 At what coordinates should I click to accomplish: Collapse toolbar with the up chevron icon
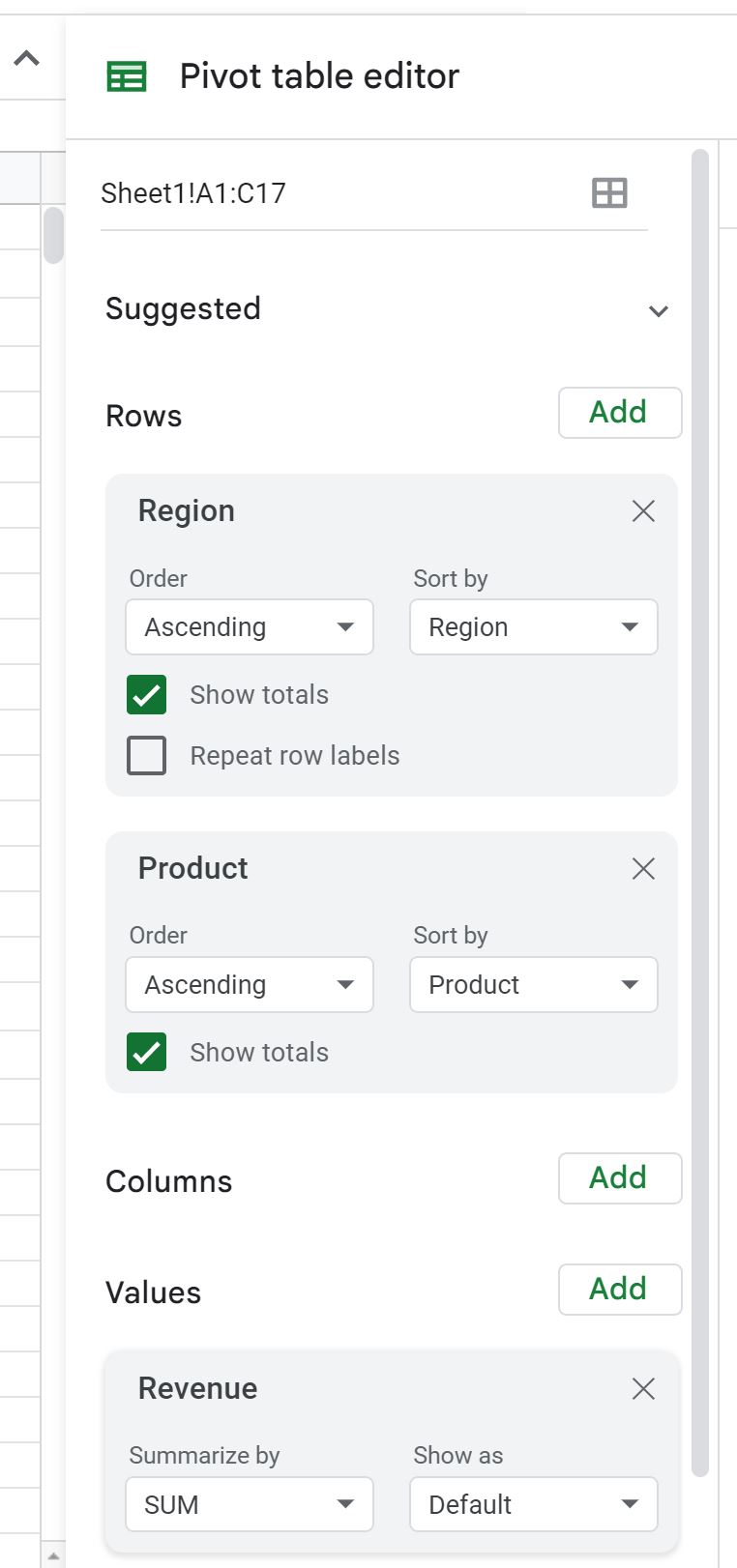pyautogui.click(x=27, y=59)
